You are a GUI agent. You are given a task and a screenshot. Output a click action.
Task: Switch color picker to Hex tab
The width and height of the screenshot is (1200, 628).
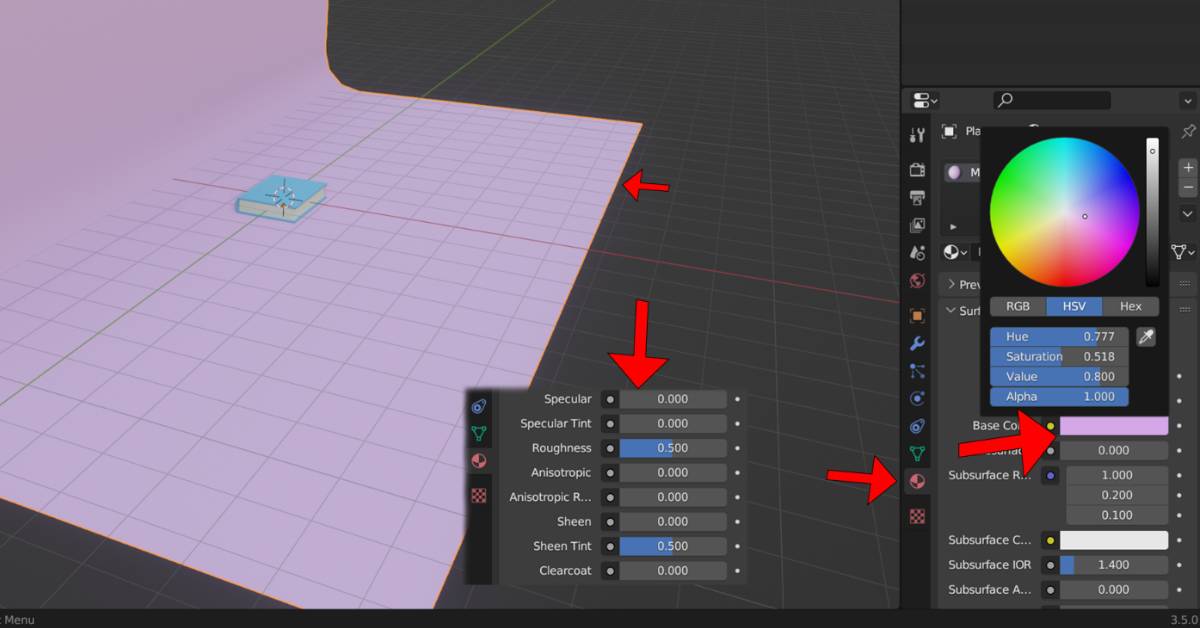pyautogui.click(x=1131, y=306)
